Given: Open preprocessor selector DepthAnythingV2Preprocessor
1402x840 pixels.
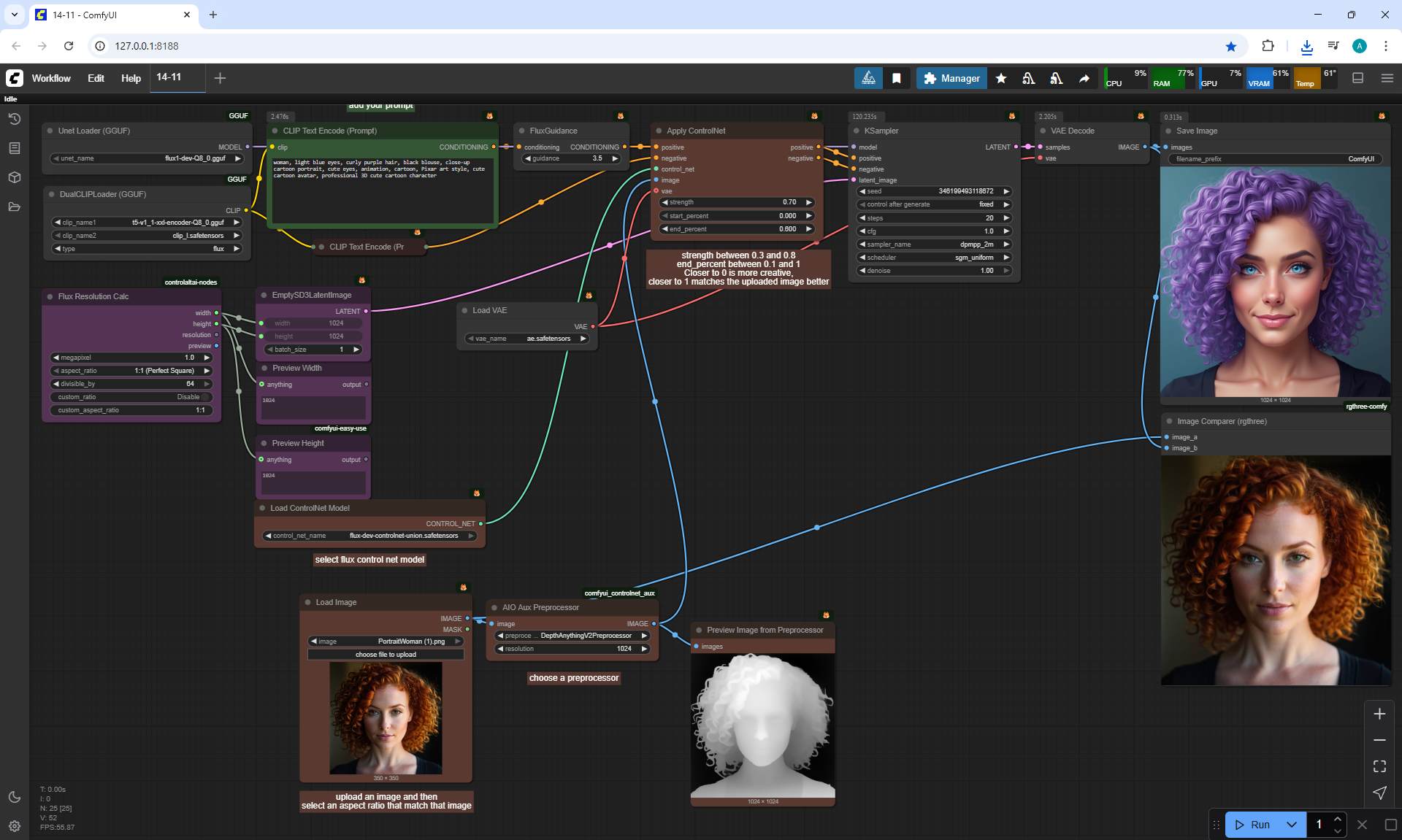Looking at the screenshot, I should coord(572,636).
